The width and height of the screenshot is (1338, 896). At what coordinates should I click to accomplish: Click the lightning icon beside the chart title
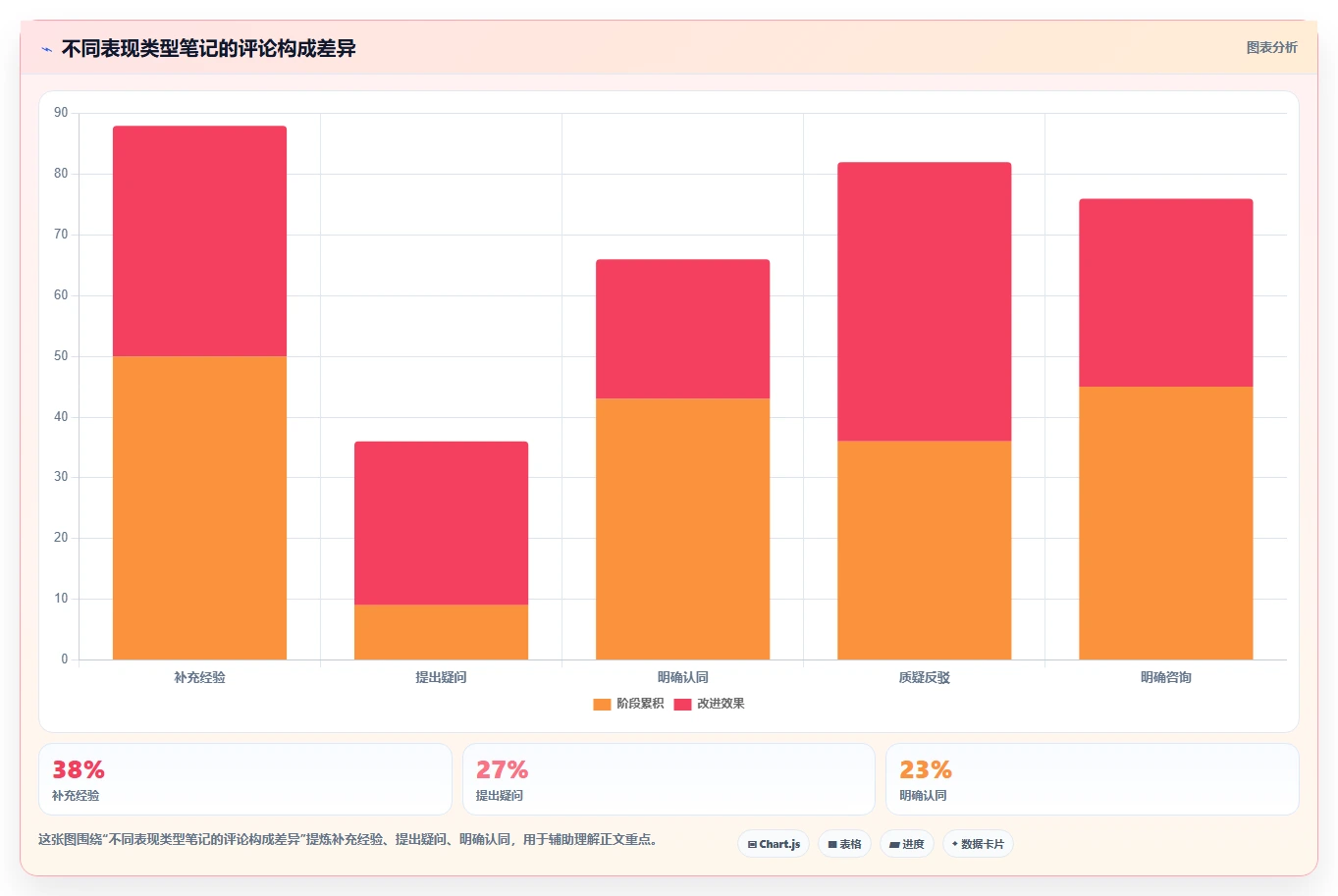(x=46, y=49)
